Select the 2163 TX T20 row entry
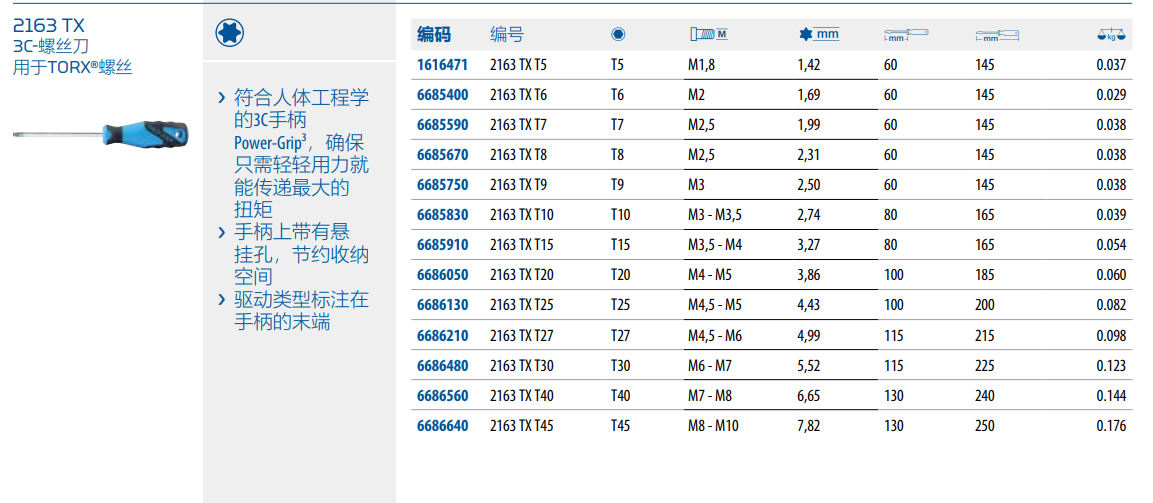 click(521, 276)
